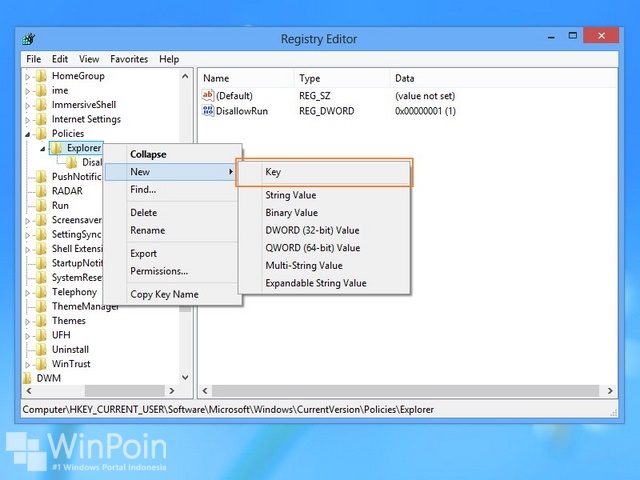This screenshot has width=640, height=480.
Task: Click the Themes folder icon
Action: (41, 321)
